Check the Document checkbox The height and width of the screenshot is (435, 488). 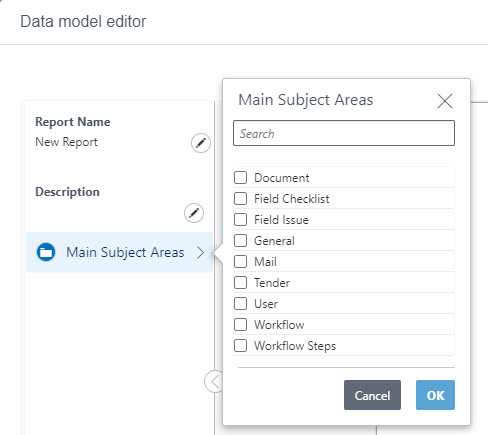pos(240,178)
